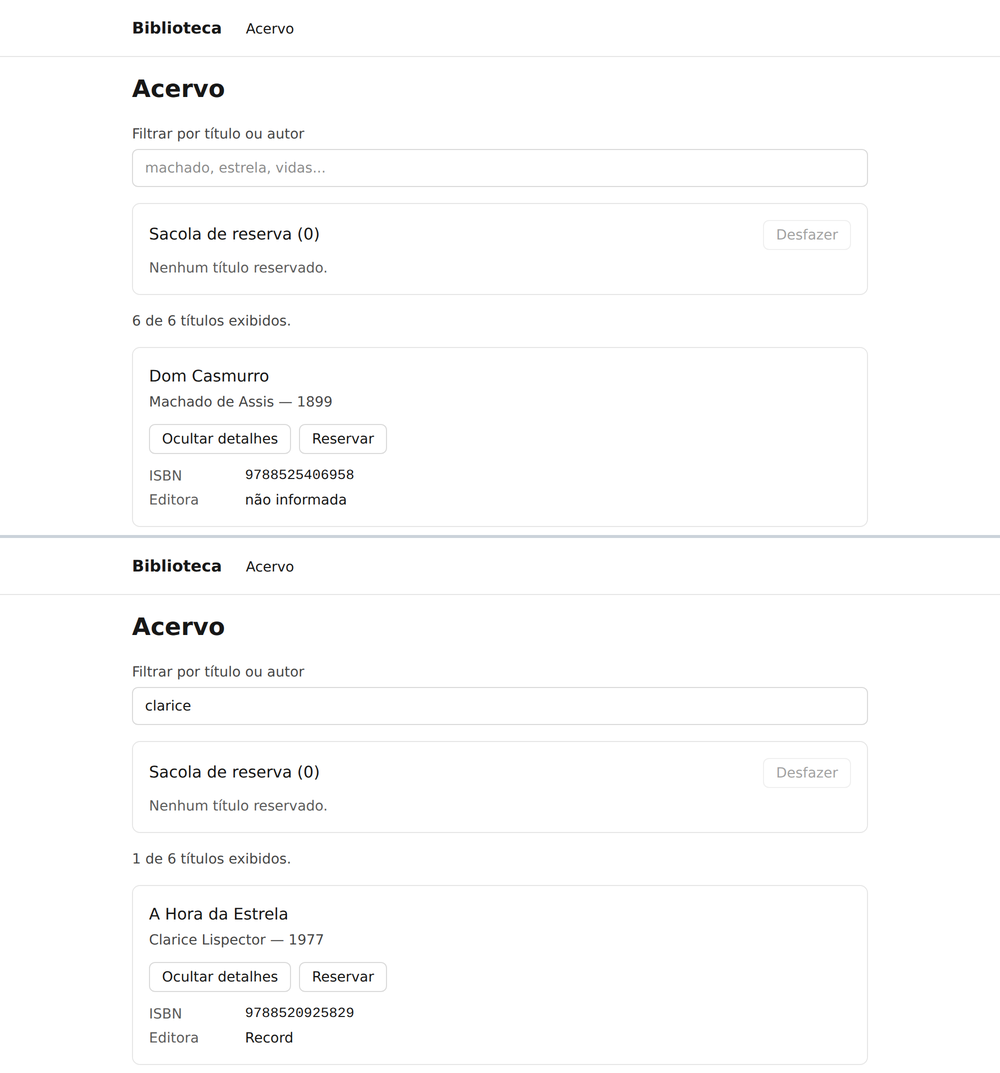1000x1073 pixels.
Task: Click the Machado de Assis — 1899 author line
Action: click(240, 402)
